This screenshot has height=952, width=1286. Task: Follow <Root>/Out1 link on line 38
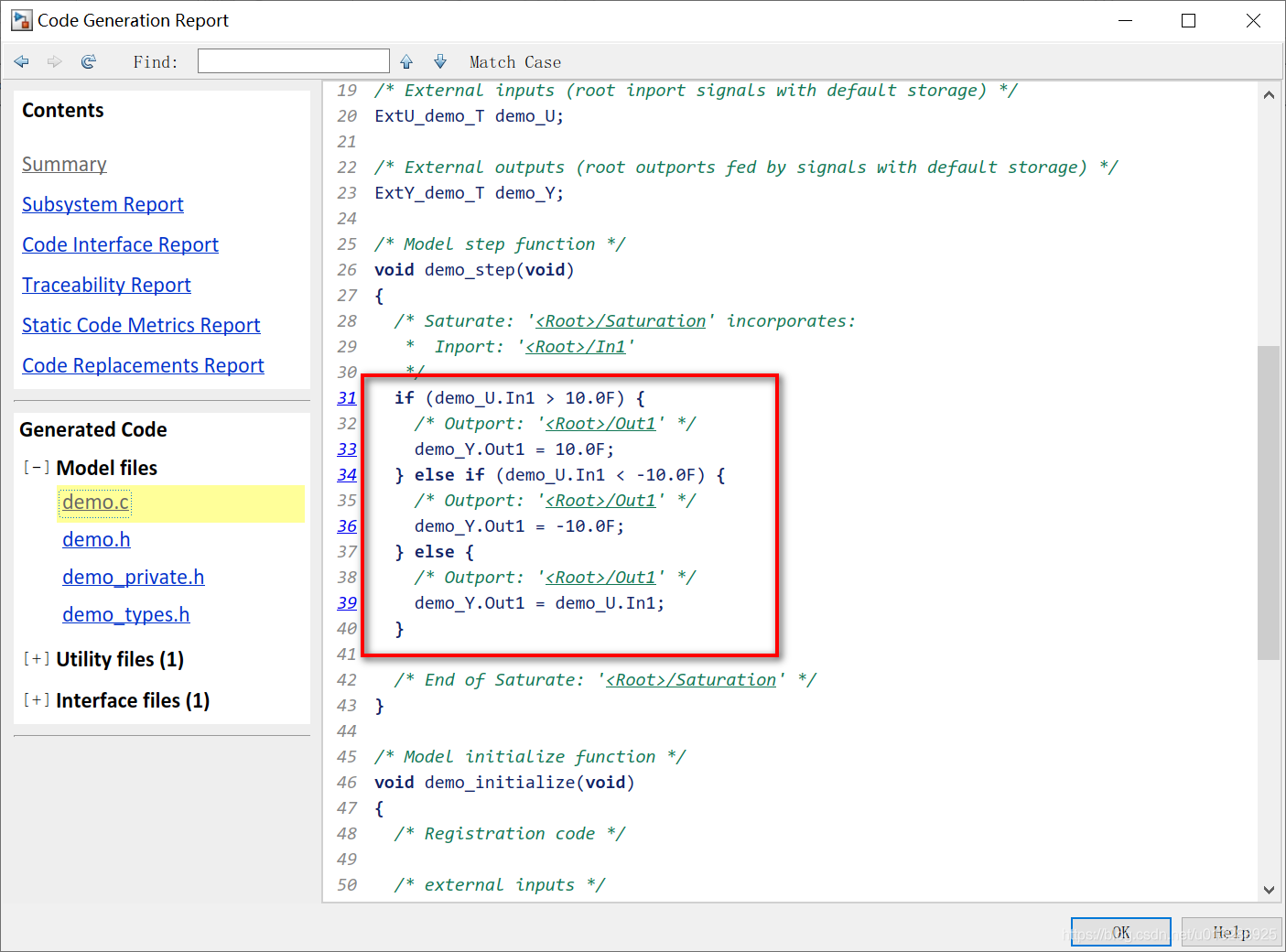click(x=601, y=577)
